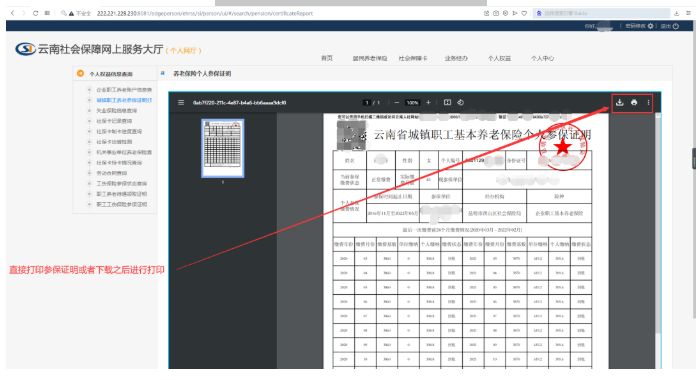Image resolution: width=700 pixels, height=380 pixels.
Task: Click the fit to page icon
Action: pos(447,102)
